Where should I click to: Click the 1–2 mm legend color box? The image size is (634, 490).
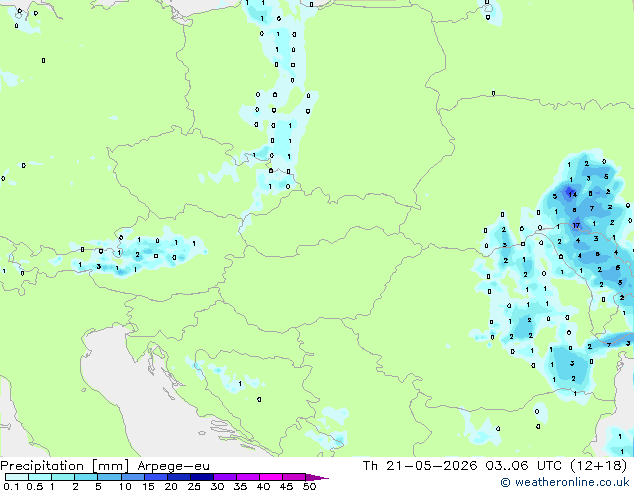click(63, 477)
